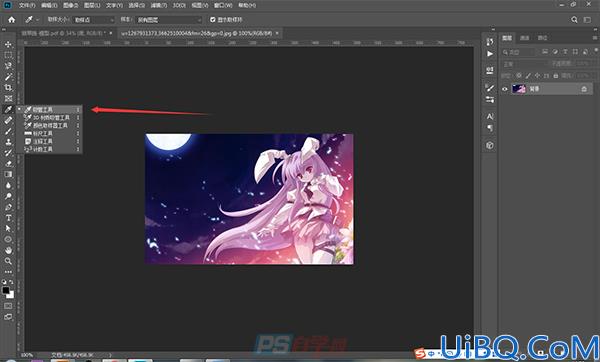
Task: Select the Spot Healing Brush tool
Action: point(8,120)
